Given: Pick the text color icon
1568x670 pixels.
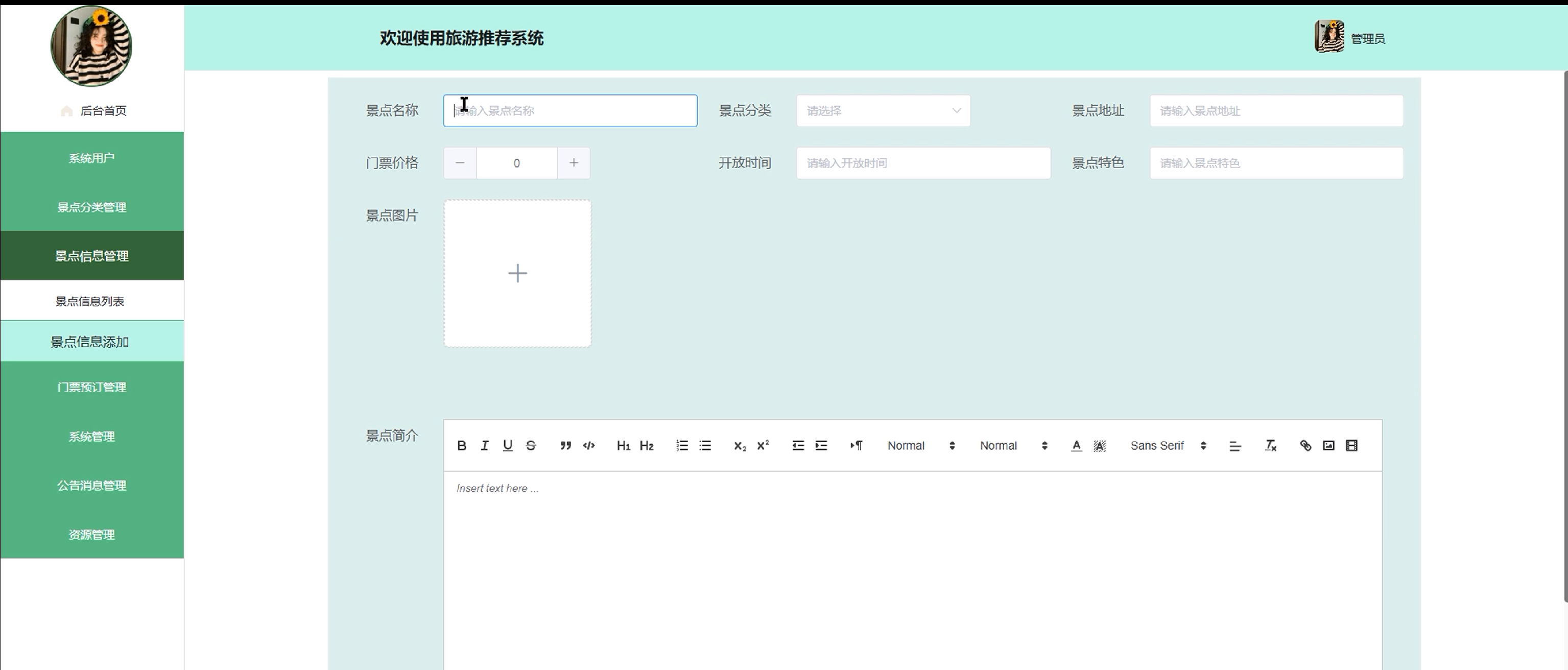Looking at the screenshot, I should point(1076,445).
